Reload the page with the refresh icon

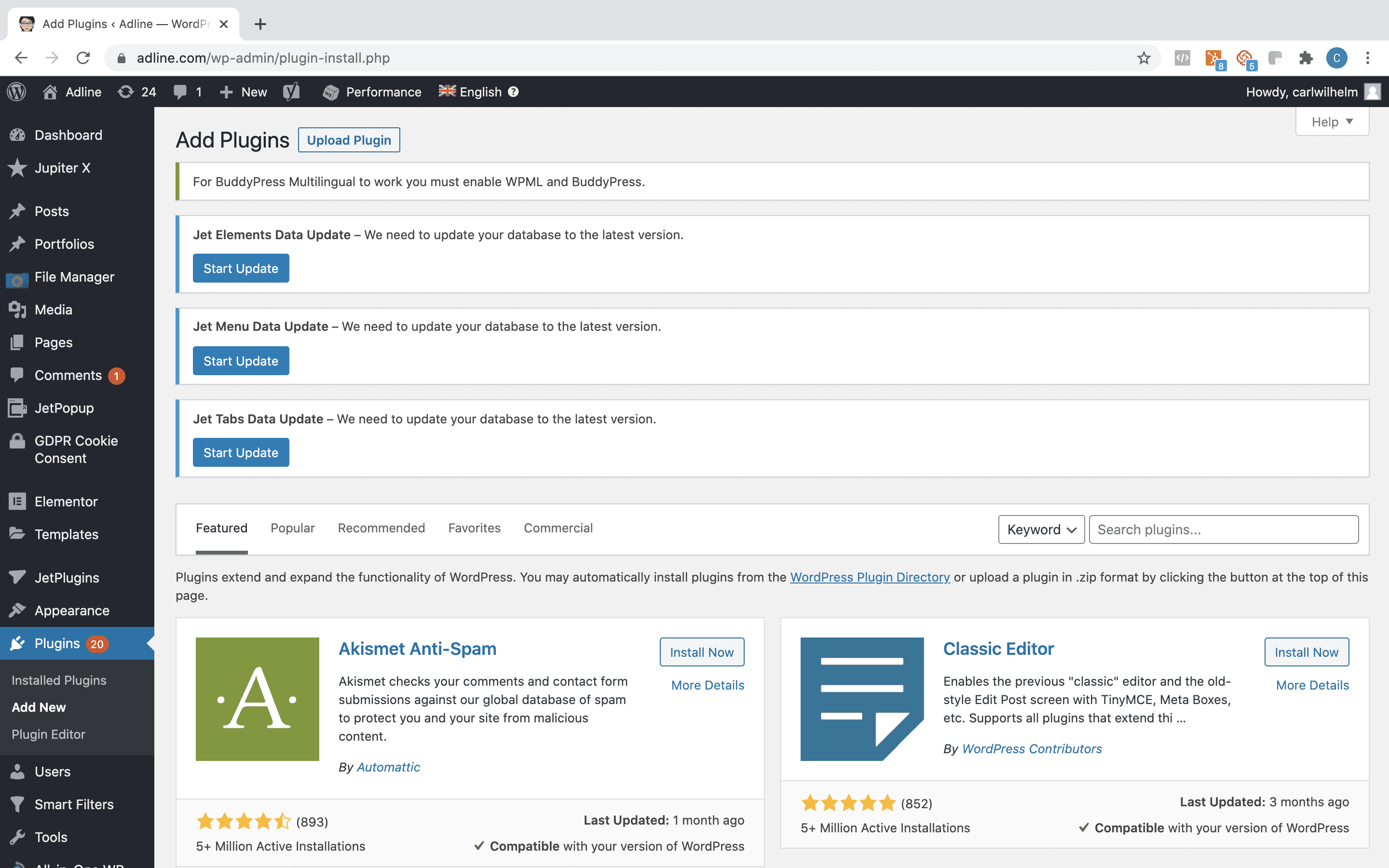tap(83, 58)
